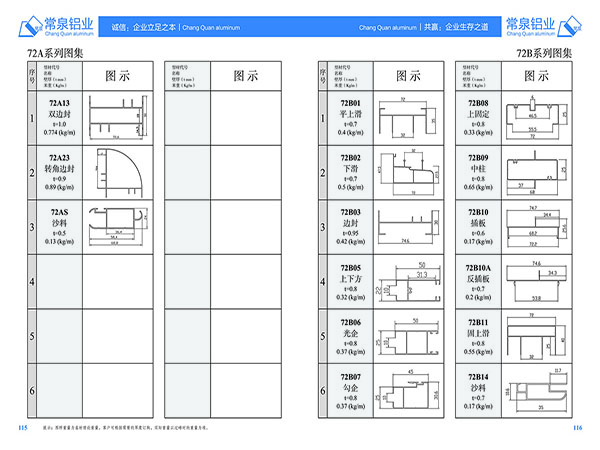Select the 72A23 转角边封 profile drawing

(x=119, y=173)
